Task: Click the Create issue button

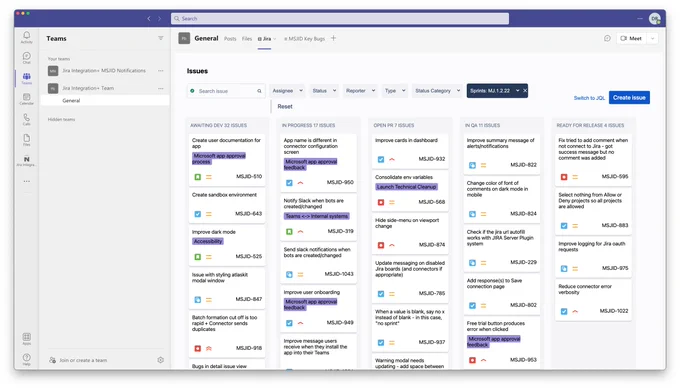Action: tap(629, 98)
